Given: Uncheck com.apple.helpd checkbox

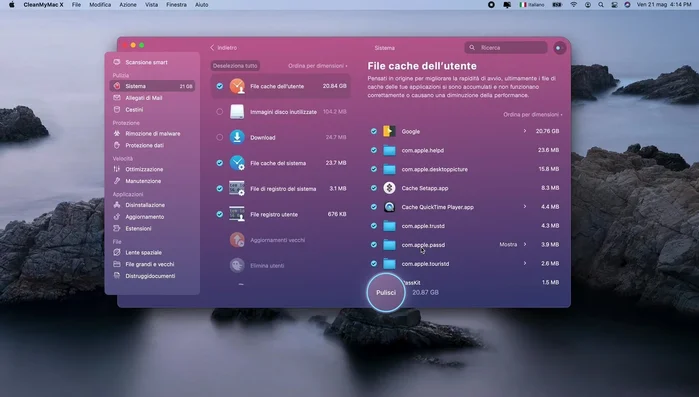Looking at the screenshot, I should [x=374, y=150].
